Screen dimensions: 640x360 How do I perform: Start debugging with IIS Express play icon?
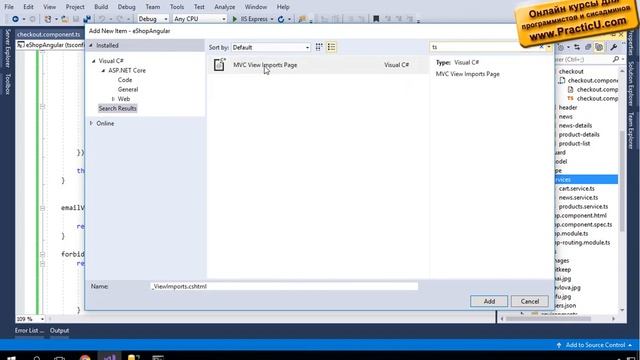tap(235, 19)
